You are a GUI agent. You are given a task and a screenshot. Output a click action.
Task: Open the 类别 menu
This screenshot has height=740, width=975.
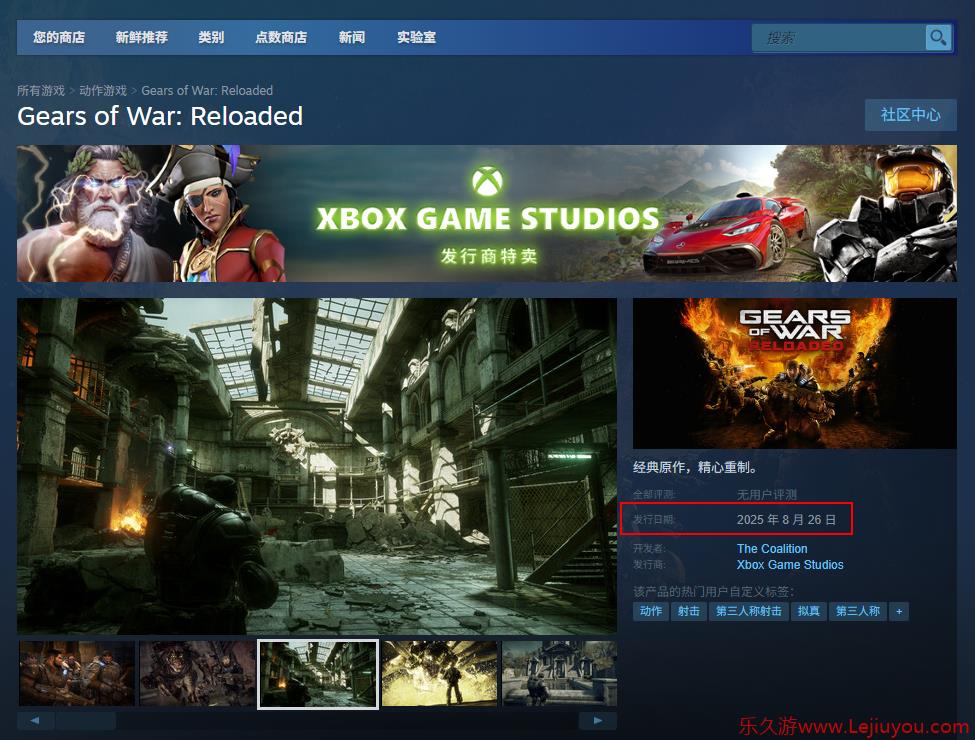[x=211, y=37]
